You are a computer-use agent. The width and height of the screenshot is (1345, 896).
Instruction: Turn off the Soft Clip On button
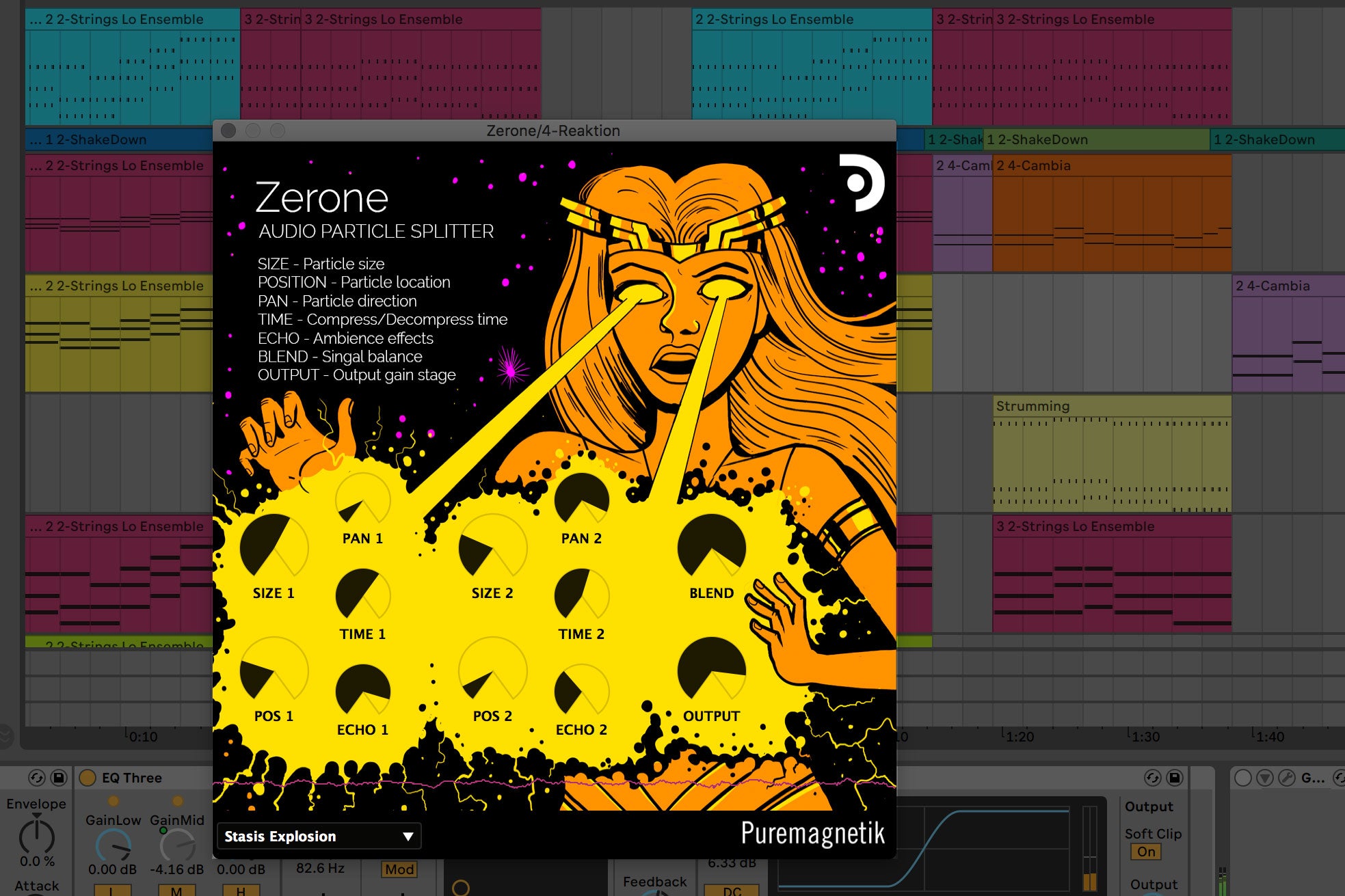[1146, 852]
